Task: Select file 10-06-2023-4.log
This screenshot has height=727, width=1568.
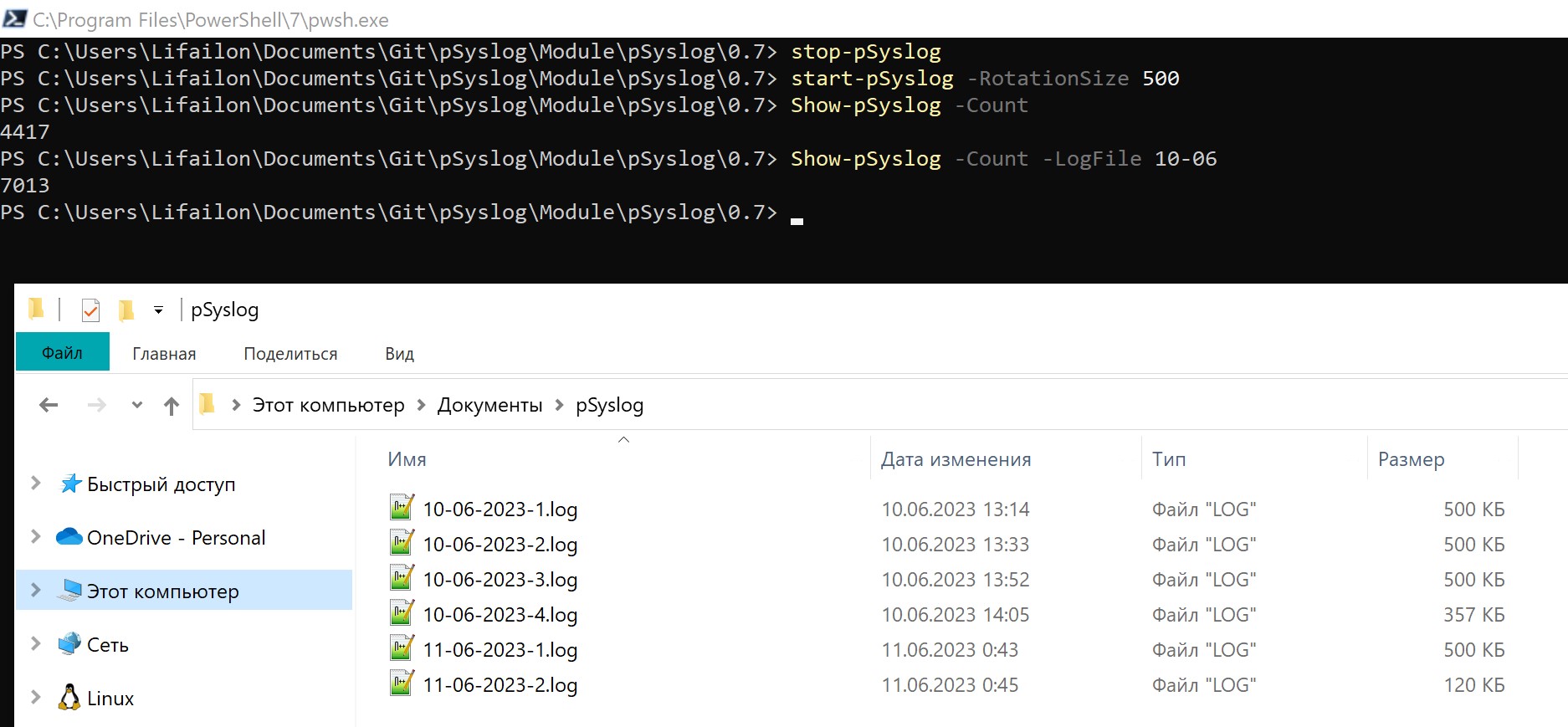Action: pyautogui.click(x=500, y=615)
